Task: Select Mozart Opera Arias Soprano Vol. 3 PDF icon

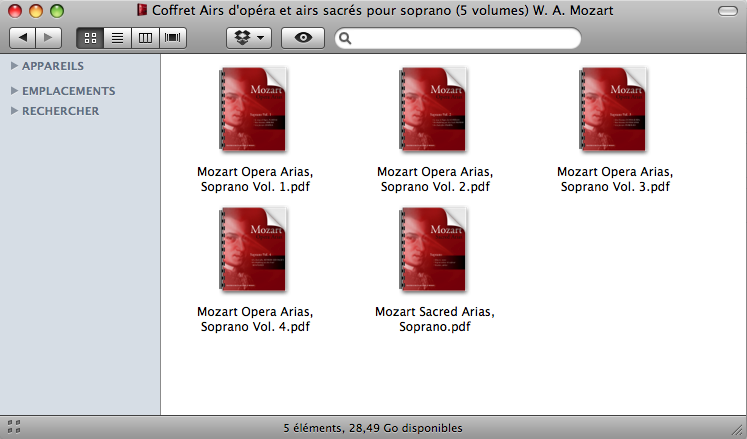Action: tap(614, 109)
